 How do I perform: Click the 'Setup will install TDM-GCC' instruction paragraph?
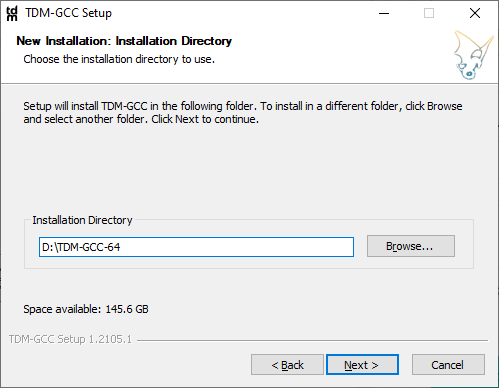tap(243, 112)
